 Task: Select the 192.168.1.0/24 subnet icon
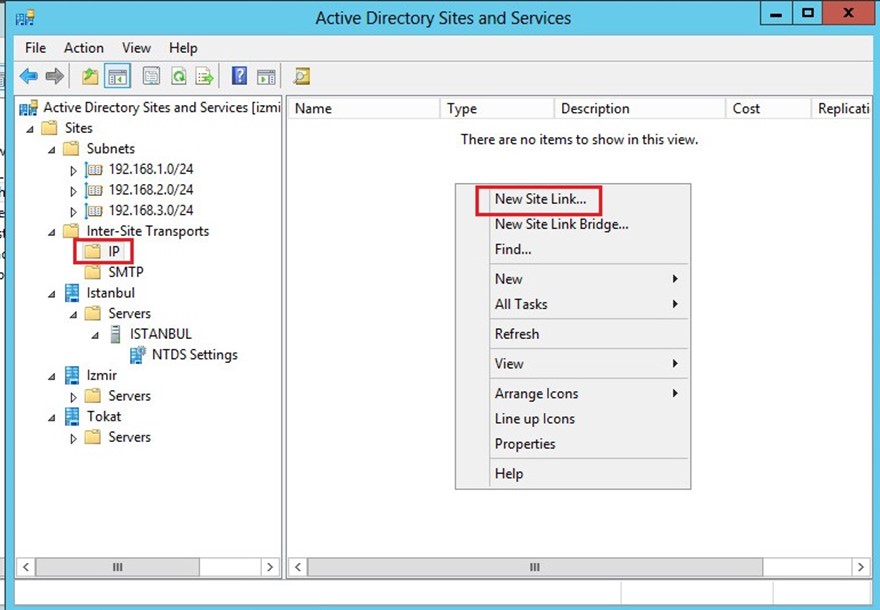(94, 169)
